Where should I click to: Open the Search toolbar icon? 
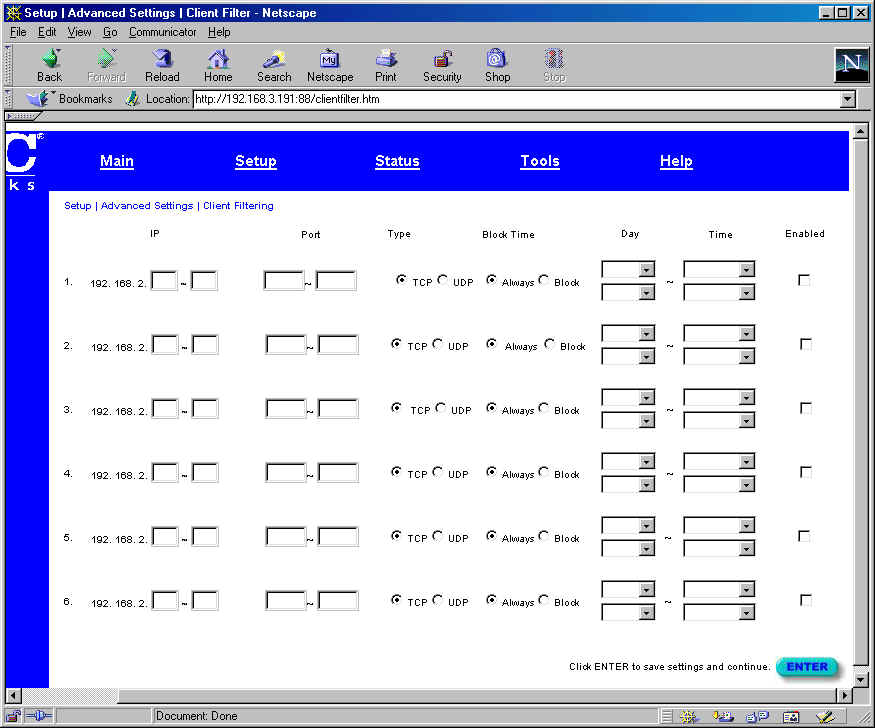point(274,59)
